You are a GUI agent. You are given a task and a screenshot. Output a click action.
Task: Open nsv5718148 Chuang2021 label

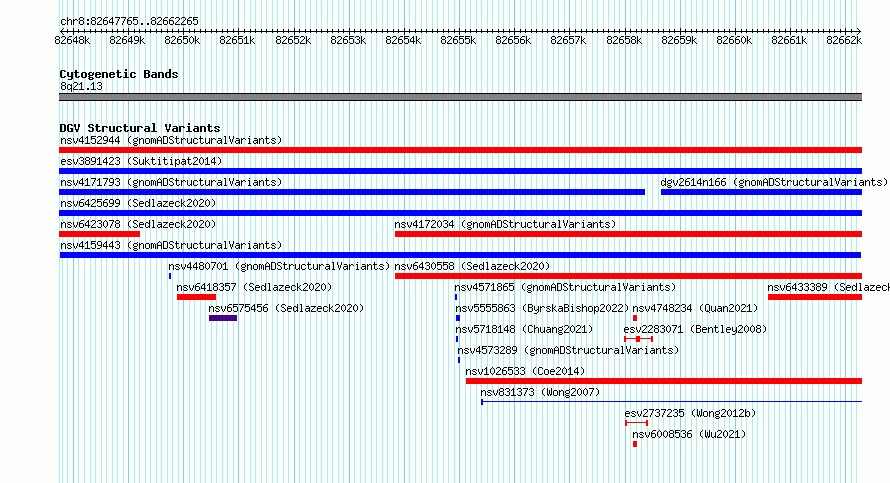[524, 329]
